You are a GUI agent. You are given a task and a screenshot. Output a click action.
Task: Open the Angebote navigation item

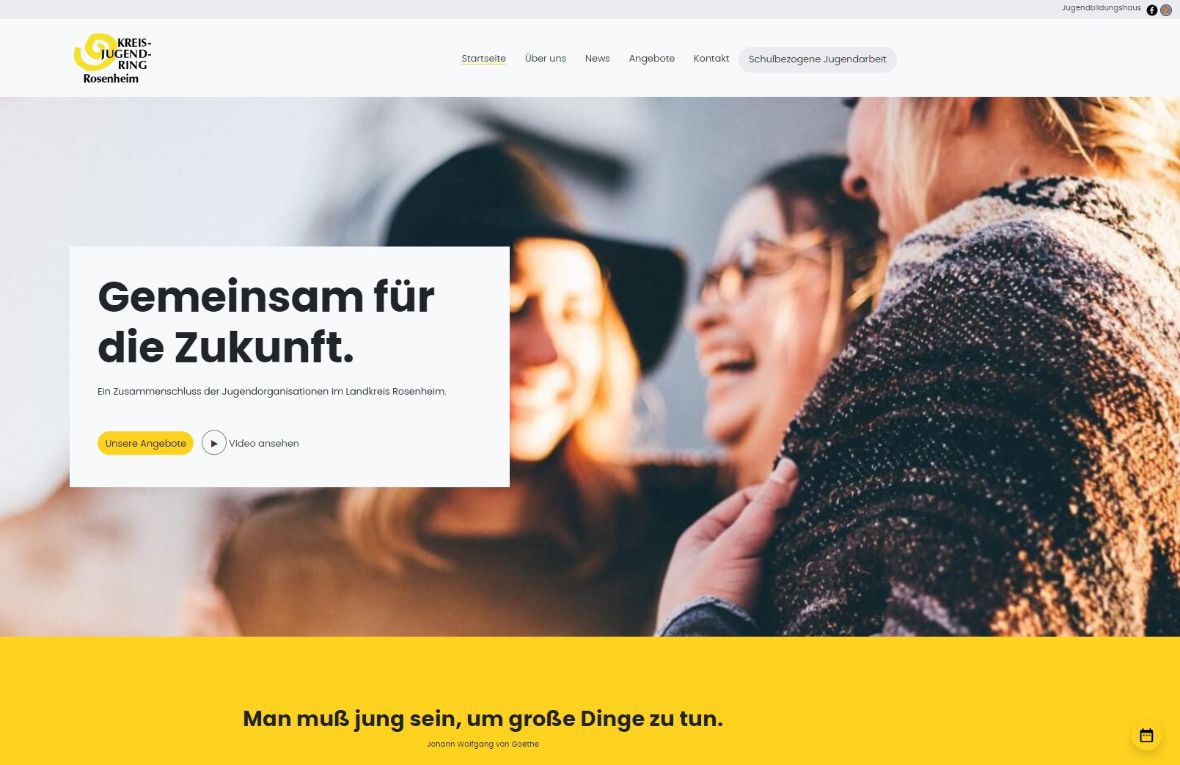[652, 59]
